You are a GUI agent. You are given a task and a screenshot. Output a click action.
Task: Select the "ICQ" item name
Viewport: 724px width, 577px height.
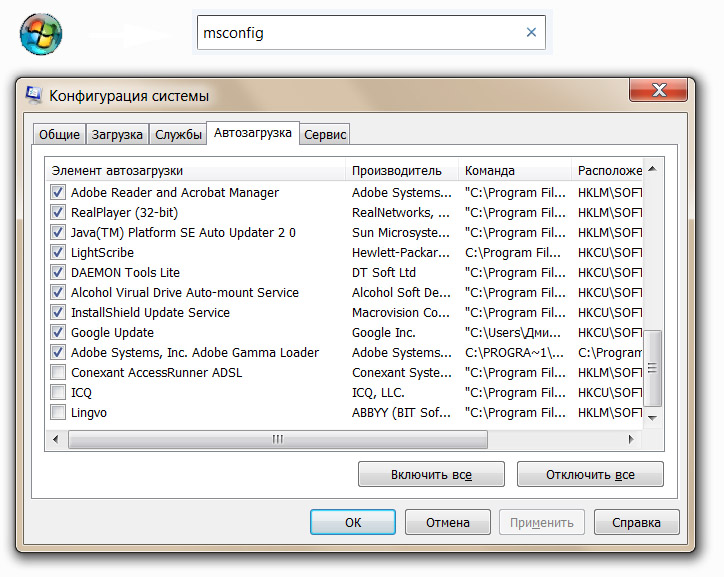coord(81,392)
